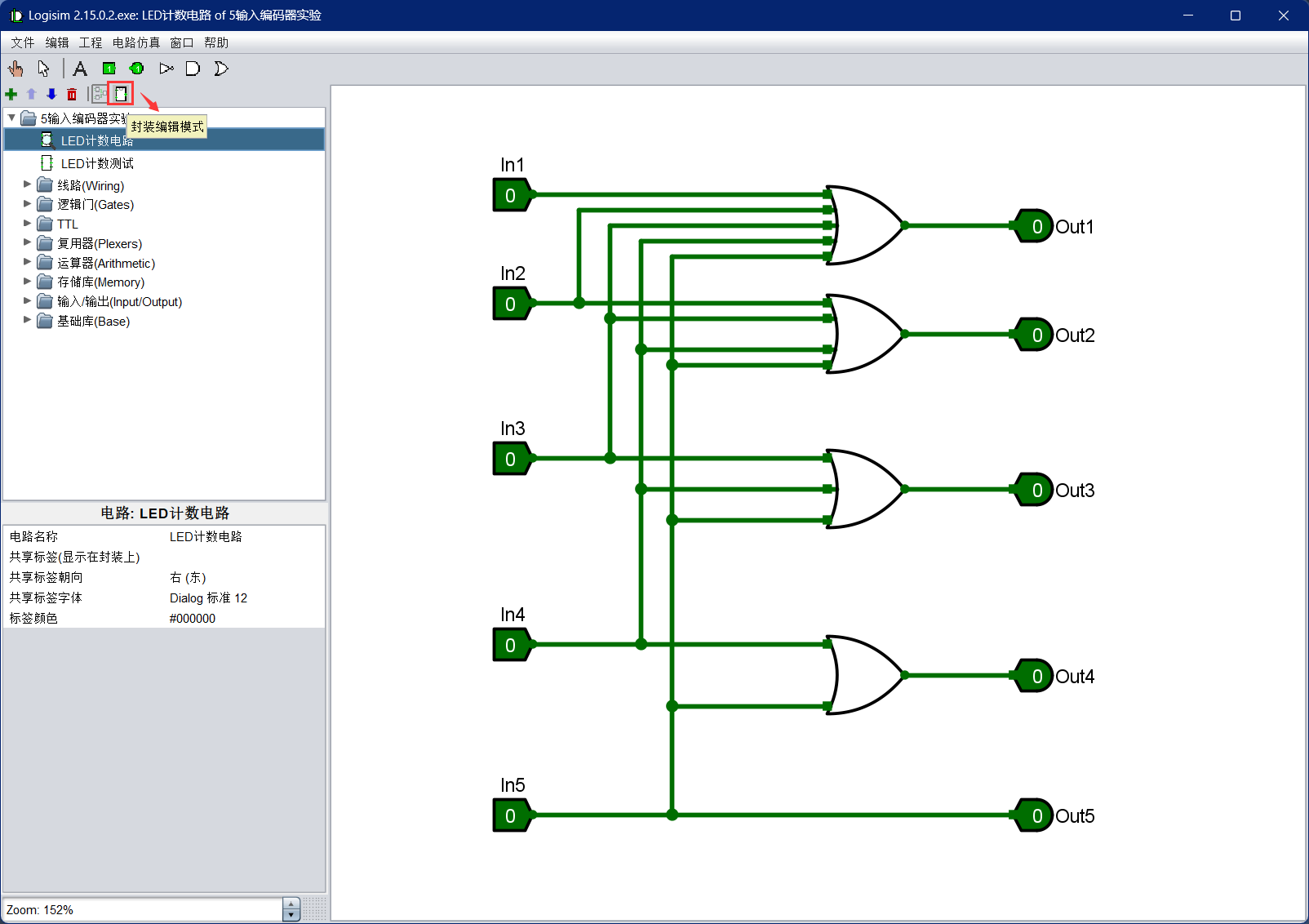The height and width of the screenshot is (924, 1309).
Task: Open the 工程 menu
Action: coord(91,42)
